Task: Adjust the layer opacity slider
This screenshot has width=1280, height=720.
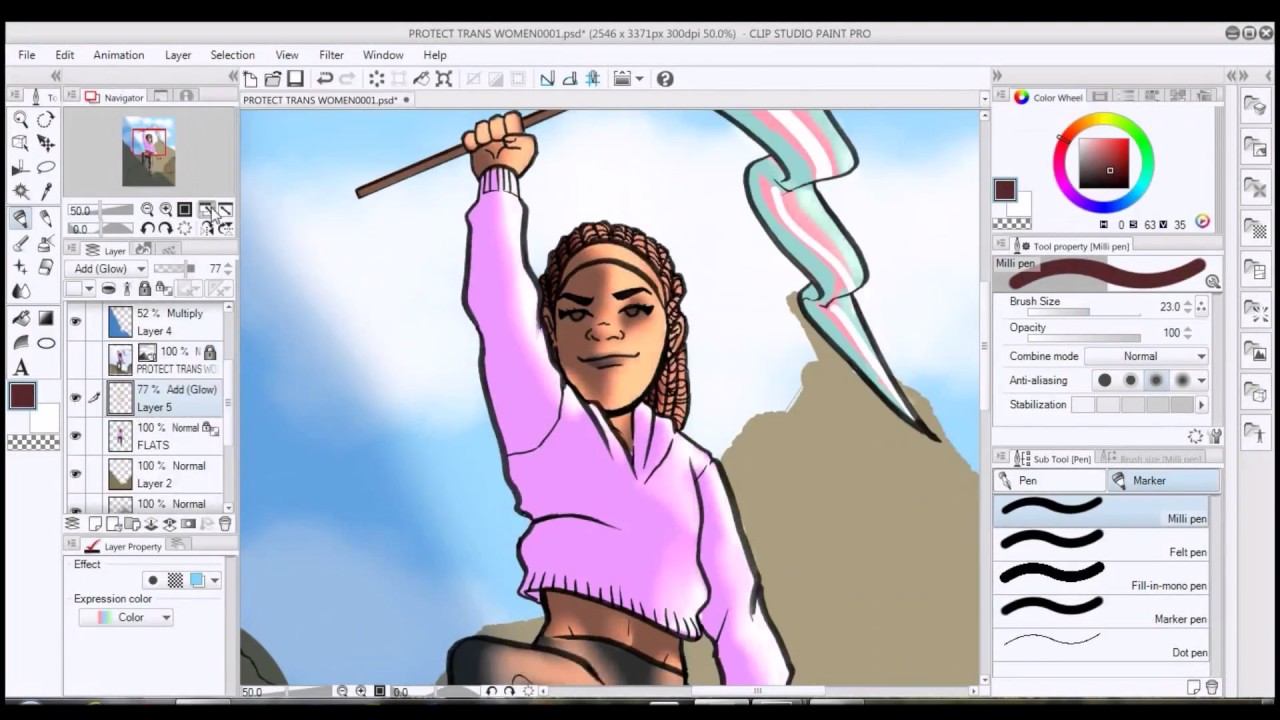Action: click(175, 269)
